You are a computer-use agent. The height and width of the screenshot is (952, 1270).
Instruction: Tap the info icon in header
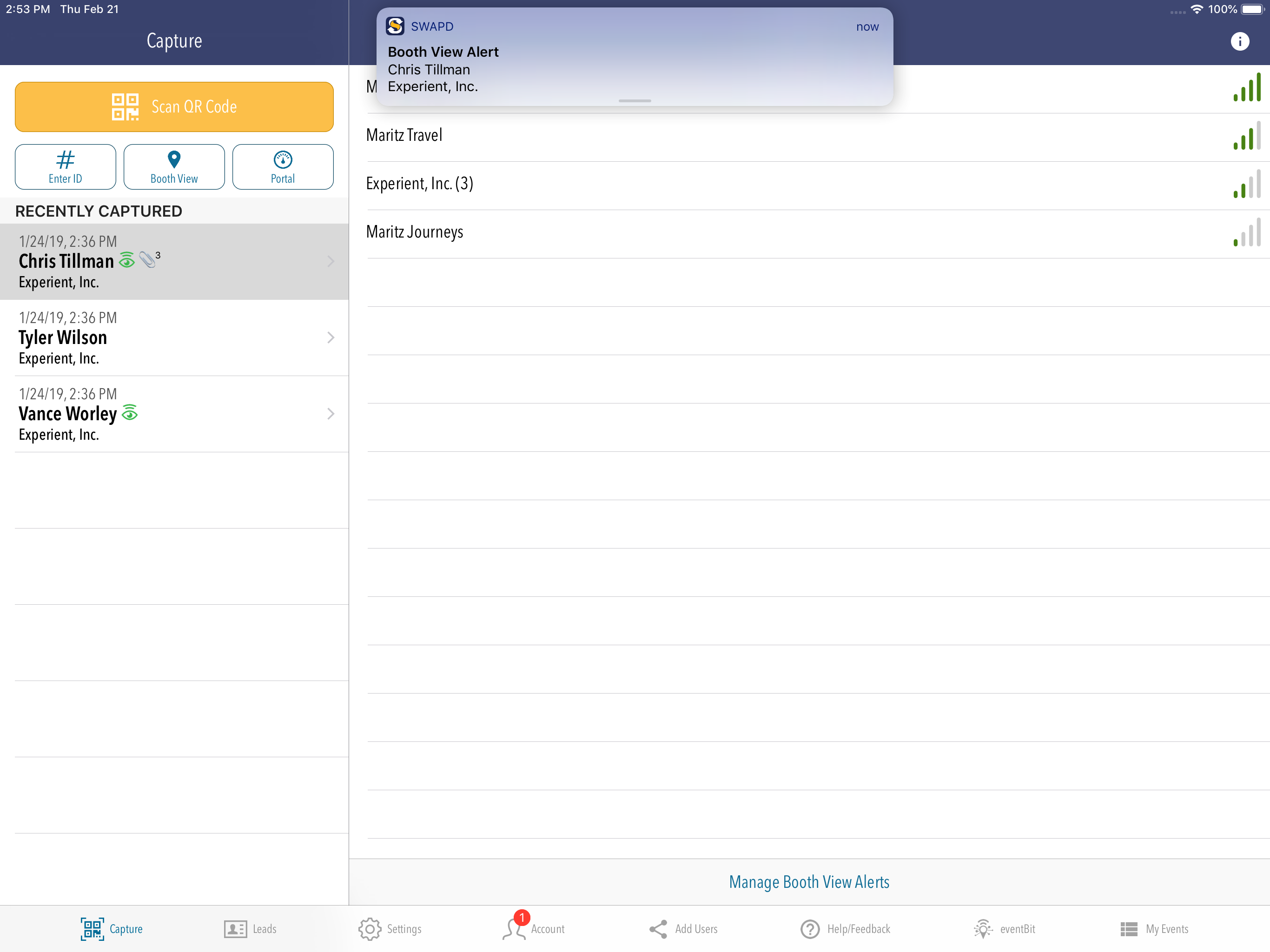point(1239,41)
